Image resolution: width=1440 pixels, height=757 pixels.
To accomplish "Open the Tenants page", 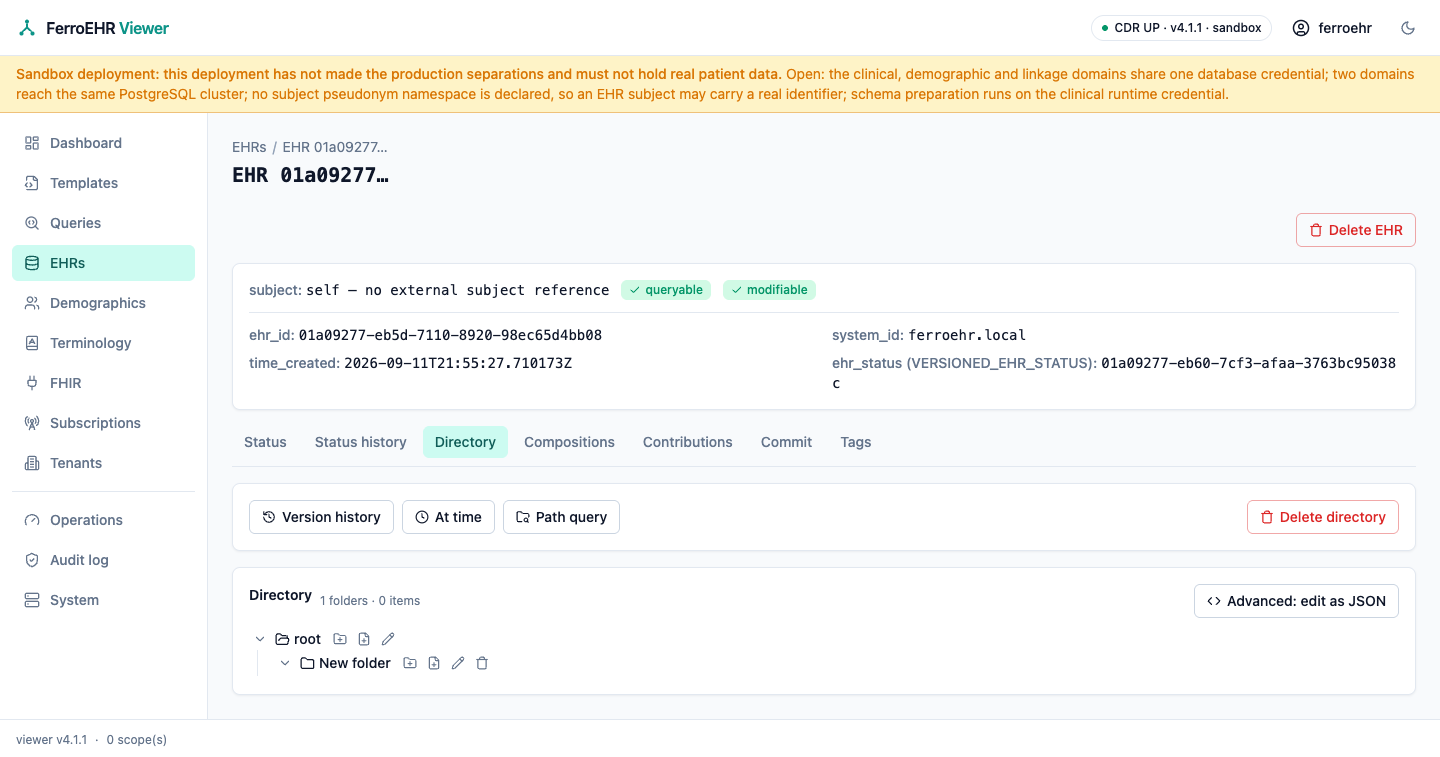I will point(103,463).
